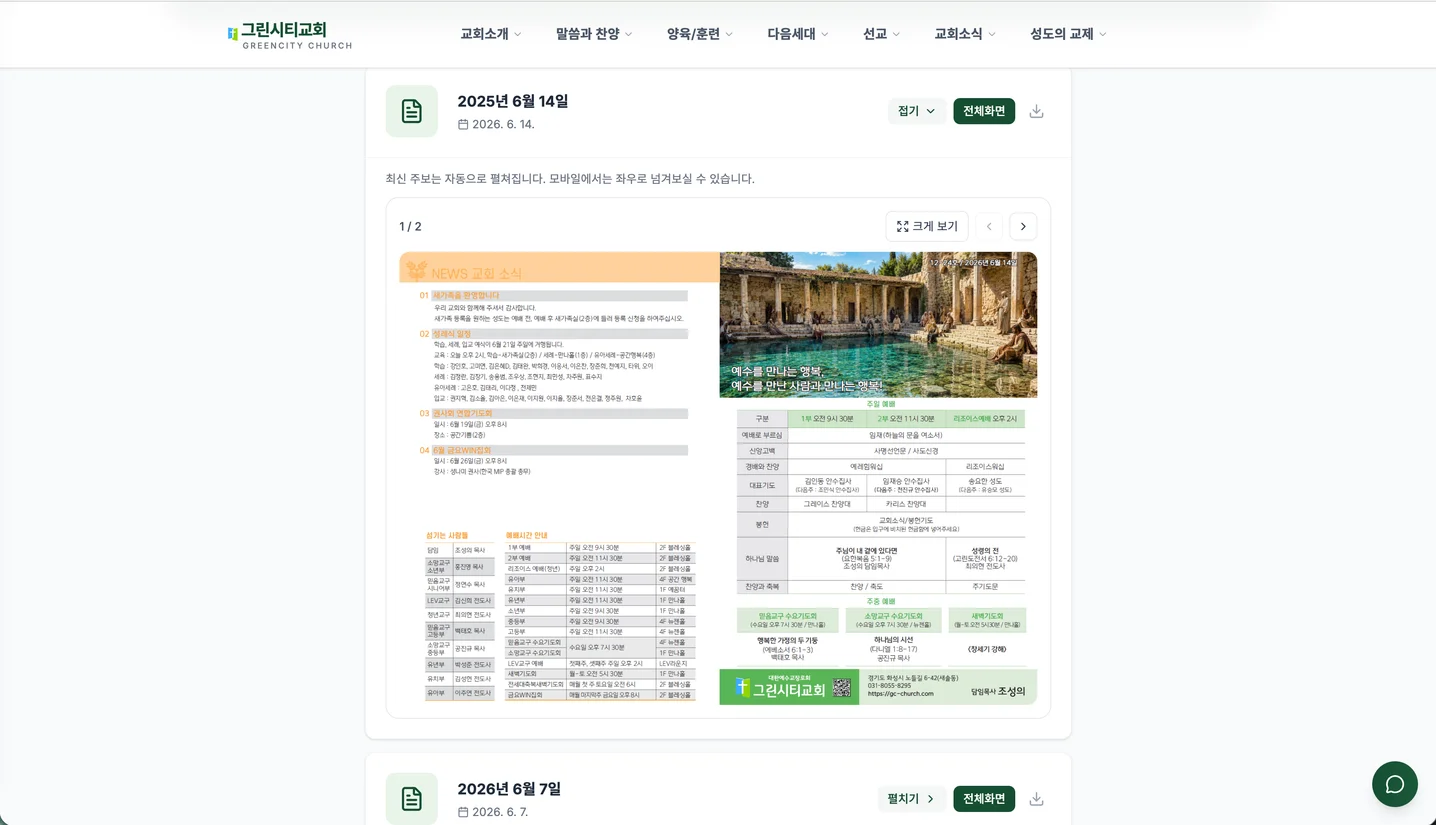The width and height of the screenshot is (1436, 825).
Task: Open the 성도의 교제 menu
Action: (x=1068, y=34)
